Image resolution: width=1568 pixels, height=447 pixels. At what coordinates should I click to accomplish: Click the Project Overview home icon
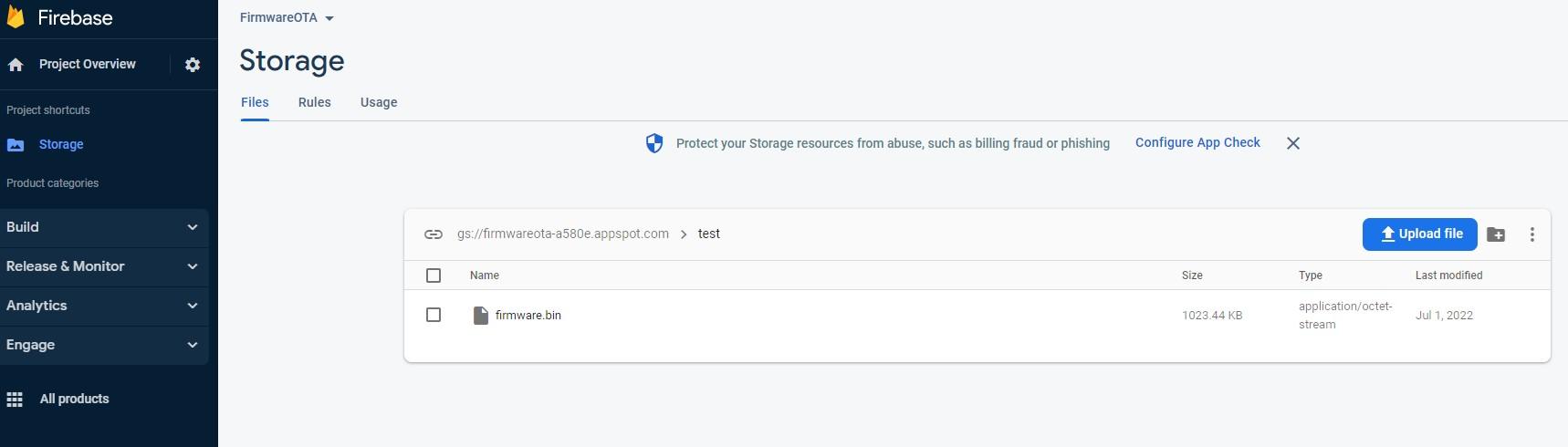[x=16, y=65]
